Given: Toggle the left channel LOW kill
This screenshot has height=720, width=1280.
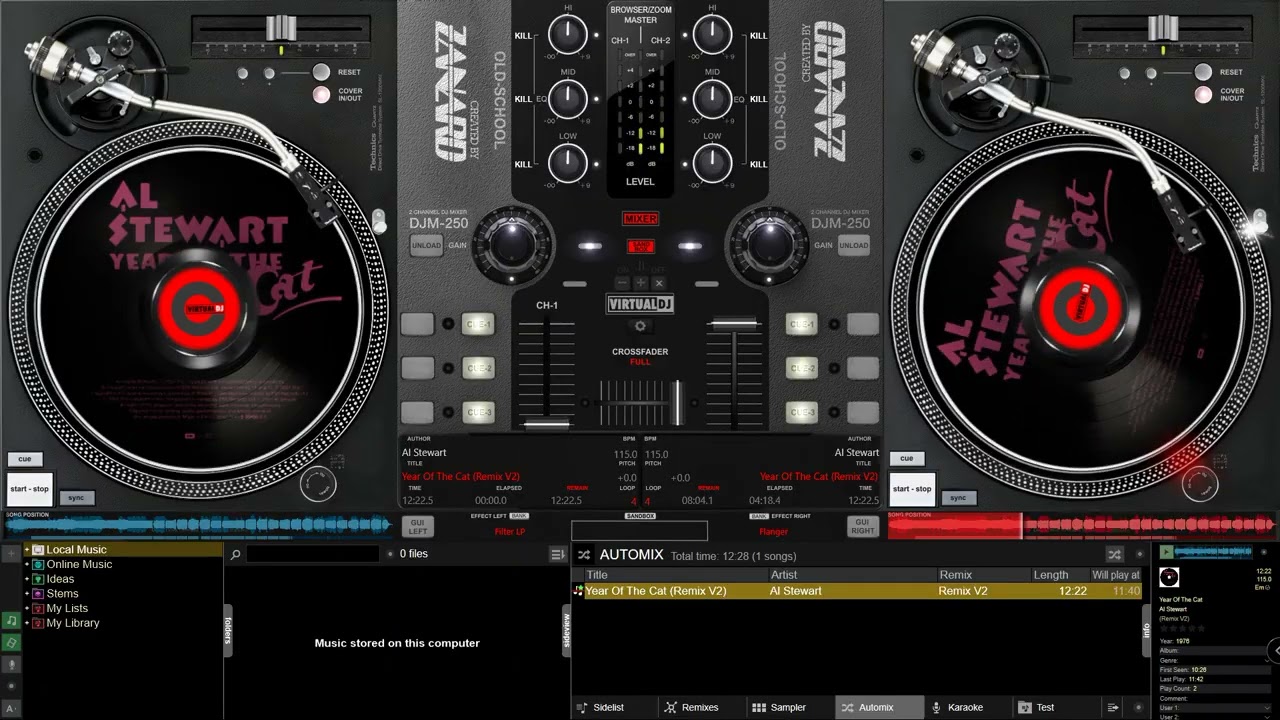Looking at the screenshot, I should 523,165.
